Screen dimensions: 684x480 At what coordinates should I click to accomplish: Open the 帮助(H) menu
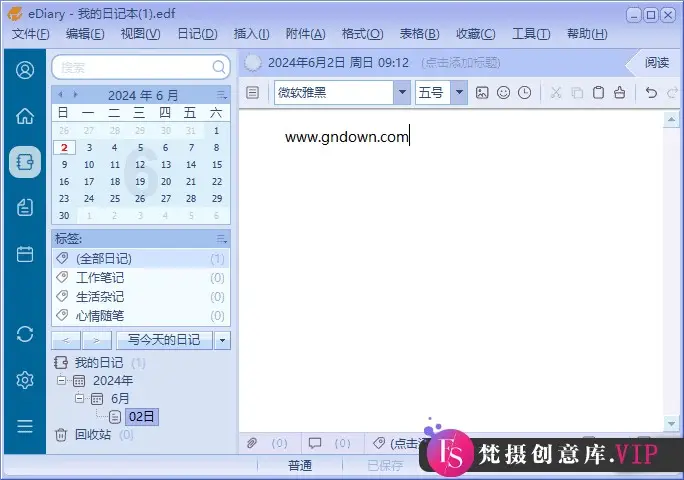587,34
